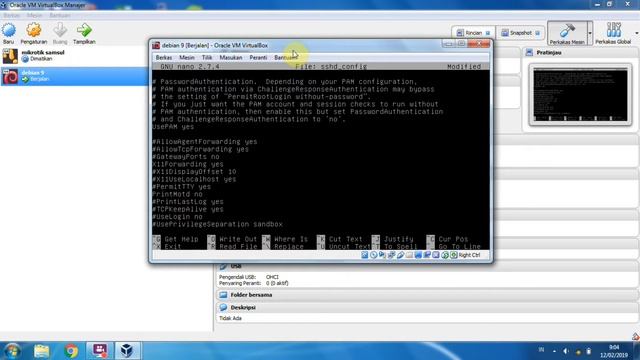Click the 'X11Forwarding yes' line
Image resolution: width=640 pixels, height=360 pixels.
point(188,164)
